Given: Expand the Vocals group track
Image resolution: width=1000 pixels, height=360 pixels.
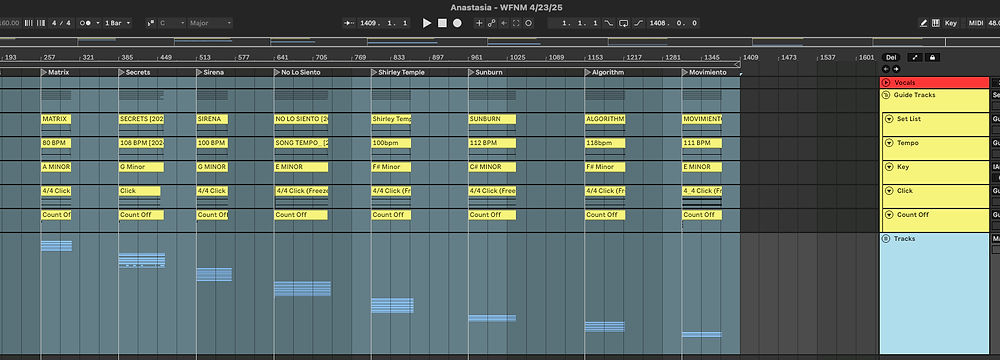Looking at the screenshot, I should (x=886, y=83).
